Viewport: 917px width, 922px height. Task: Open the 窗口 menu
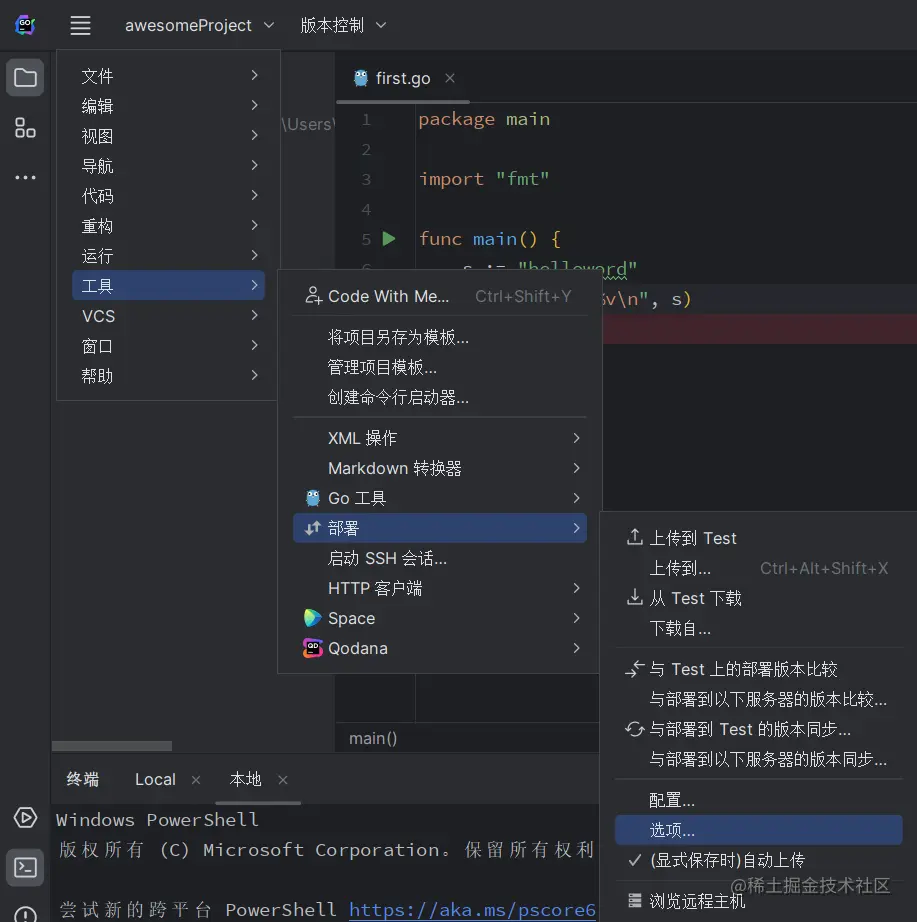click(168, 345)
